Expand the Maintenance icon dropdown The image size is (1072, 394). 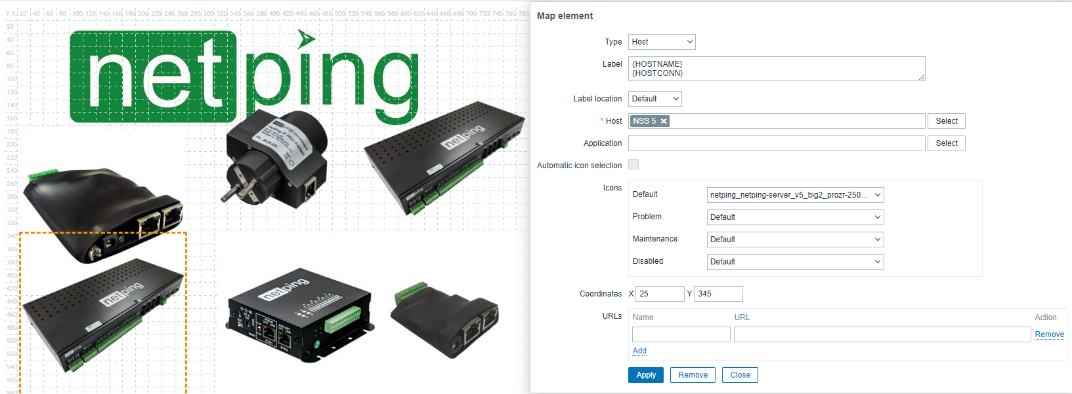click(x=795, y=239)
